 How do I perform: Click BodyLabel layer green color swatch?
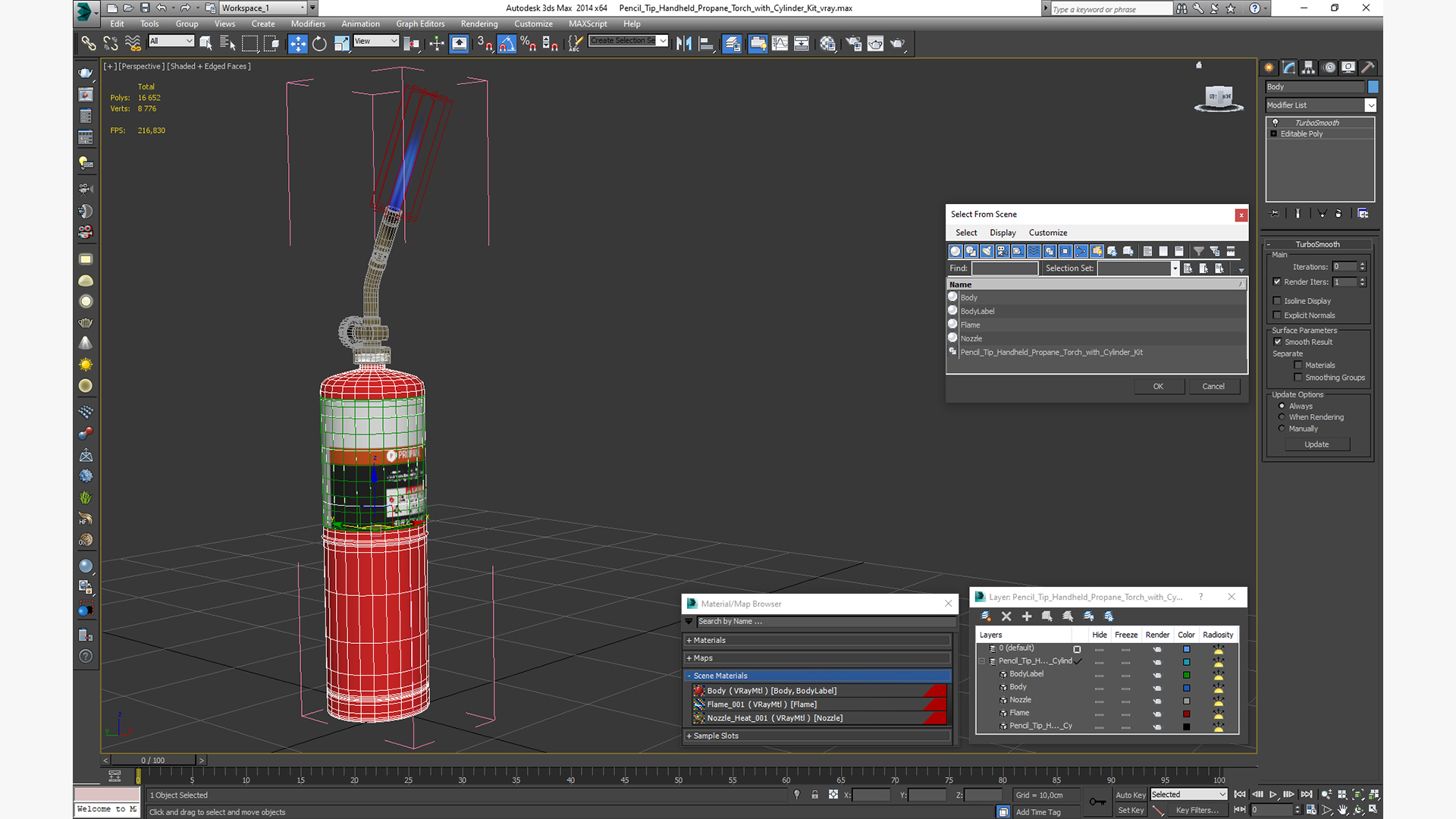1187,675
